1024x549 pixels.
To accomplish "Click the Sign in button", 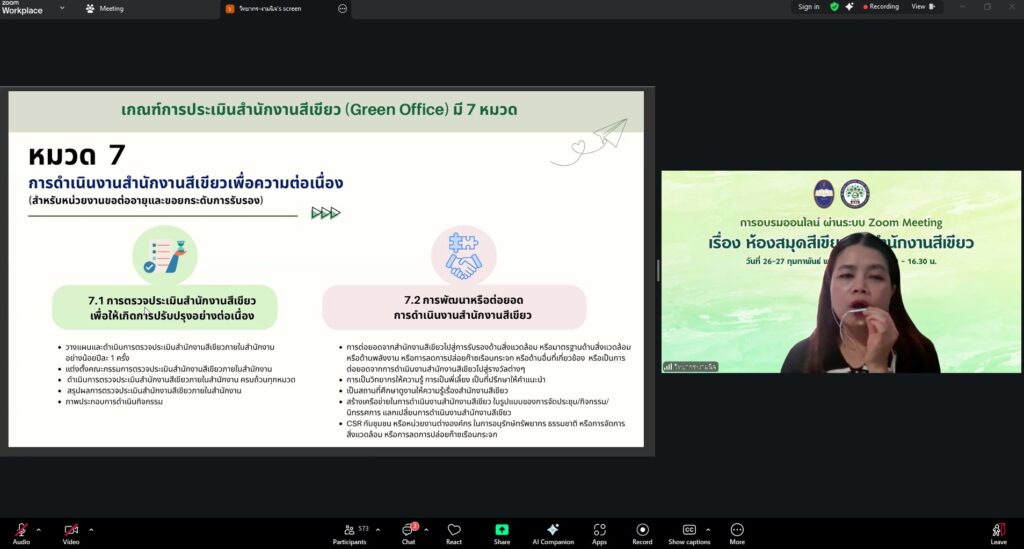I will [808, 7].
